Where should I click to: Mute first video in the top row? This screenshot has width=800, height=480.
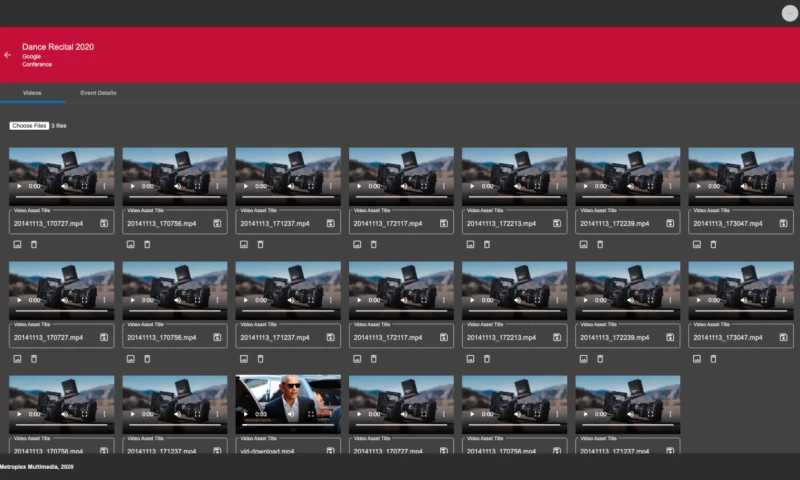point(65,186)
